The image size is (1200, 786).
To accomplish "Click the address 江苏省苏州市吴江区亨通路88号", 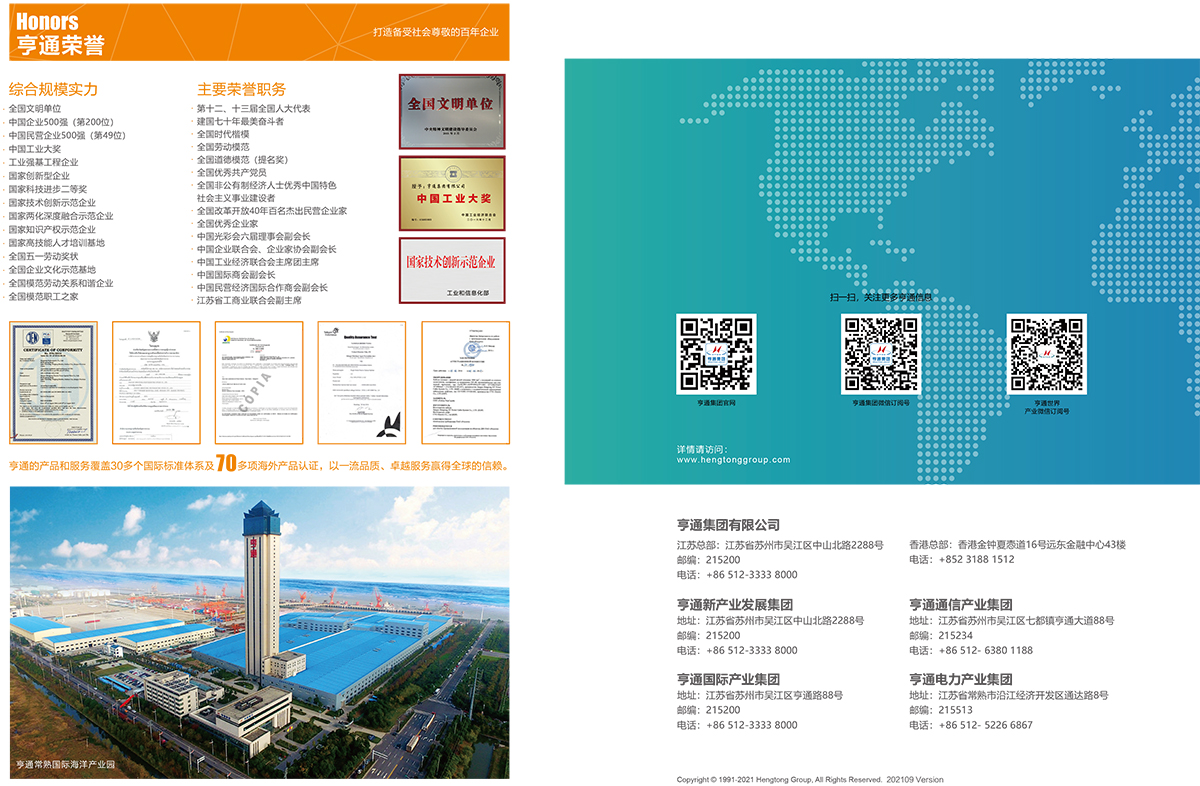I will click(775, 695).
